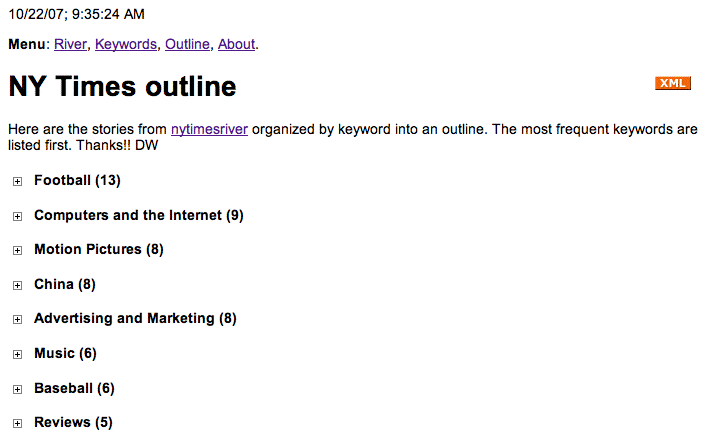The image size is (716, 435).
Task: Open the River menu link
Action: pos(70,44)
